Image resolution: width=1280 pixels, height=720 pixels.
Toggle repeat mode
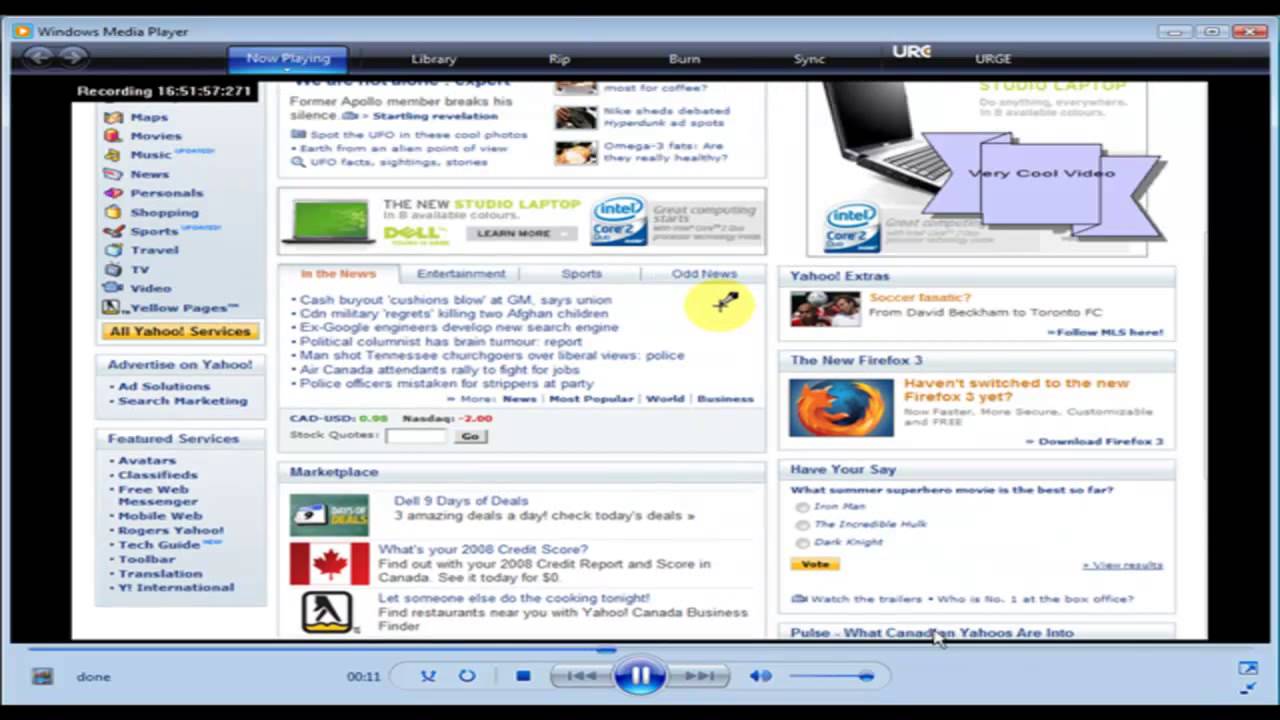[x=467, y=676]
